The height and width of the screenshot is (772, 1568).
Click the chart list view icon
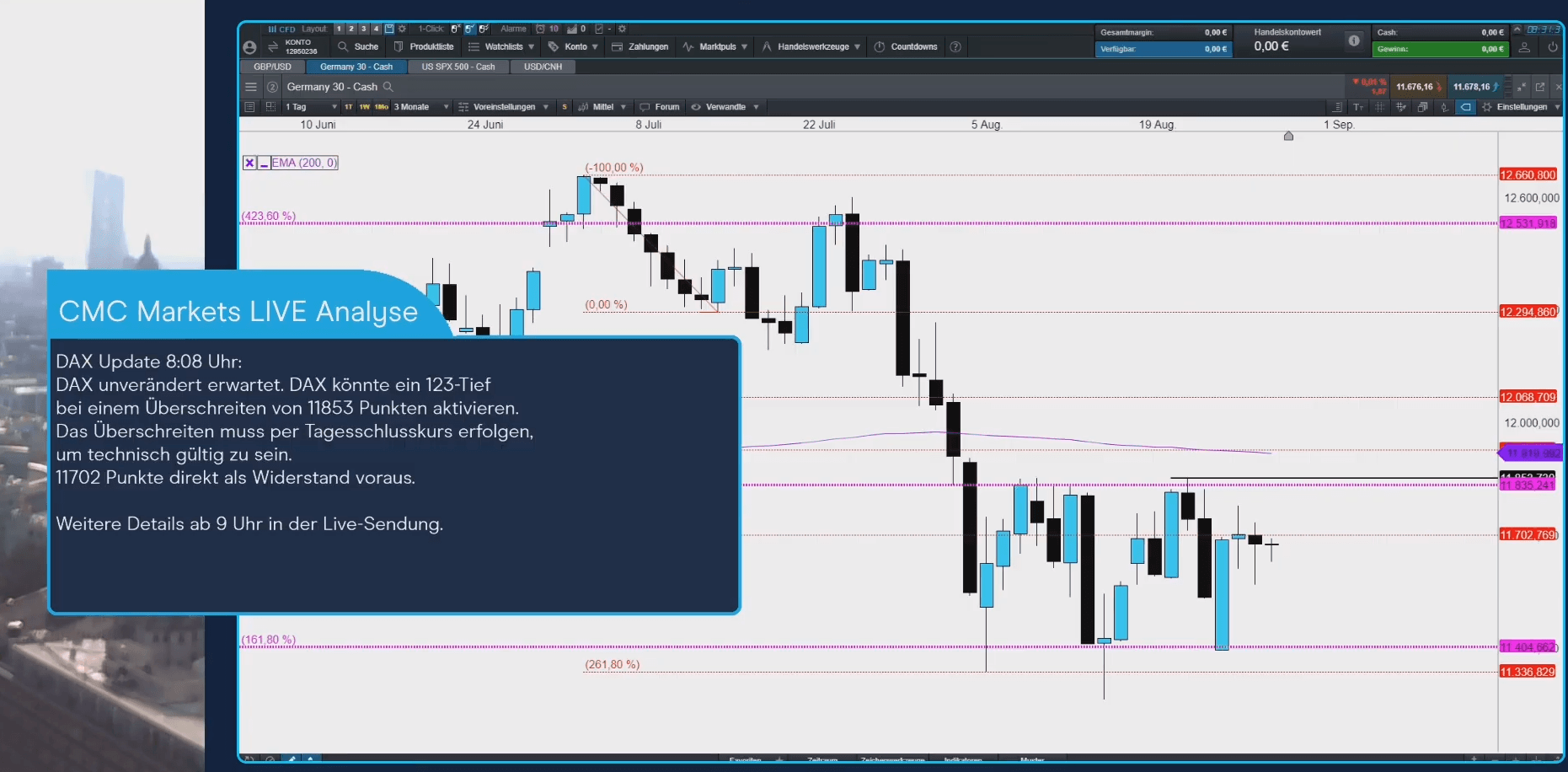pyautogui.click(x=249, y=107)
